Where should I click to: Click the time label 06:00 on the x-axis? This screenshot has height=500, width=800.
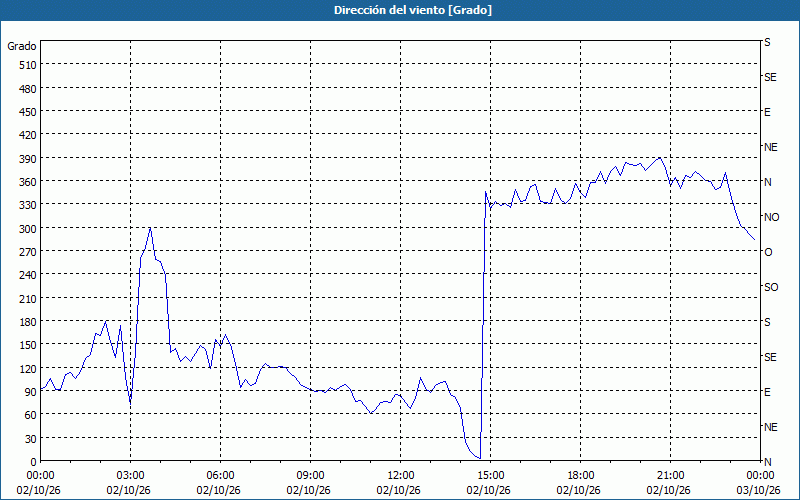point(220,476)
